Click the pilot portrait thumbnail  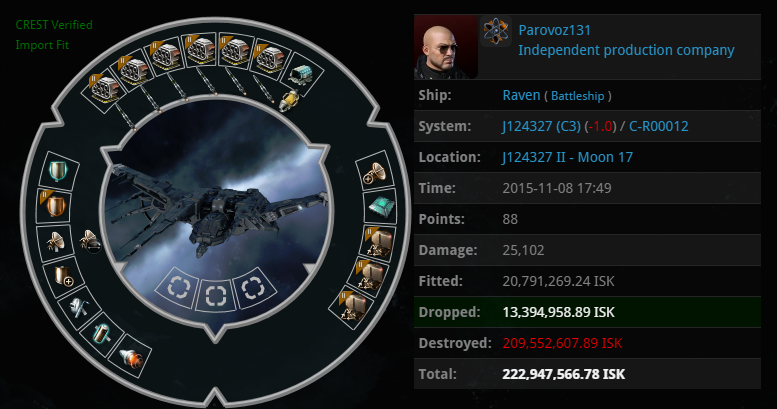446,47
